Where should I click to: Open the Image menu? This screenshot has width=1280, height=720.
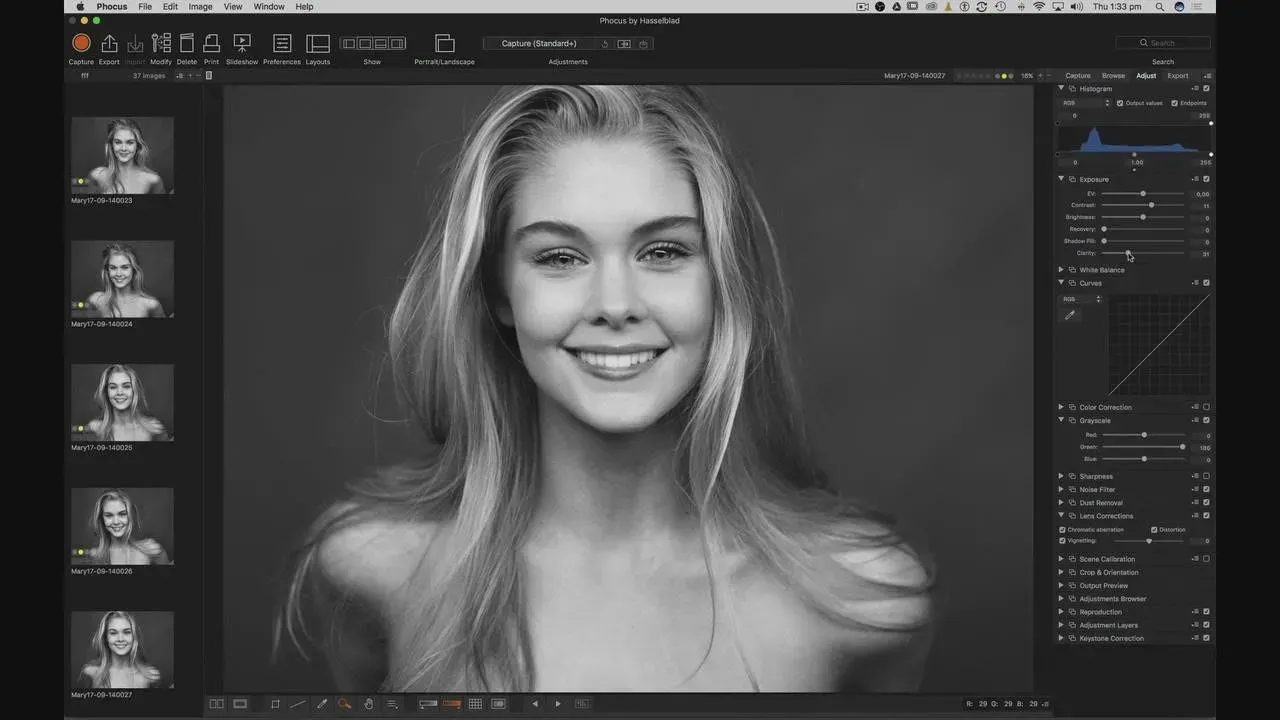tap(200, 7)
